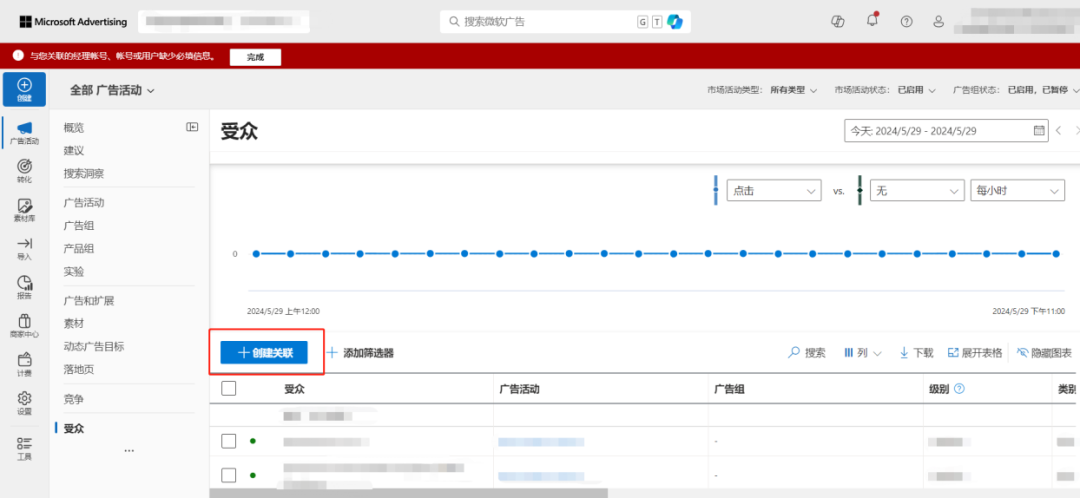The height and width of the screenshot is (498, 1080).
Task: Open 竞争 in navigation
Action: [74, 399]
